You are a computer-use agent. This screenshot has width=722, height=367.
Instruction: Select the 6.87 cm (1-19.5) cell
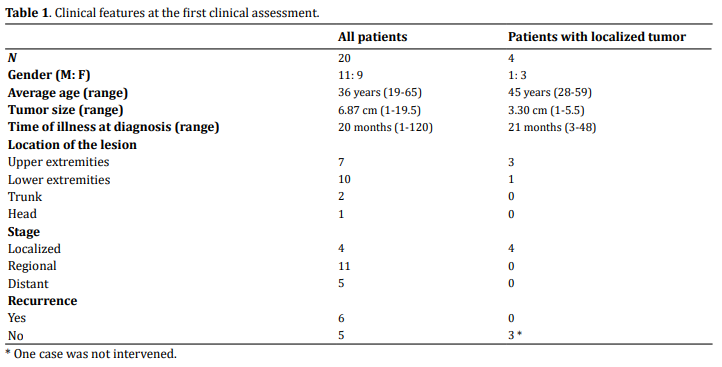(379, 110)
